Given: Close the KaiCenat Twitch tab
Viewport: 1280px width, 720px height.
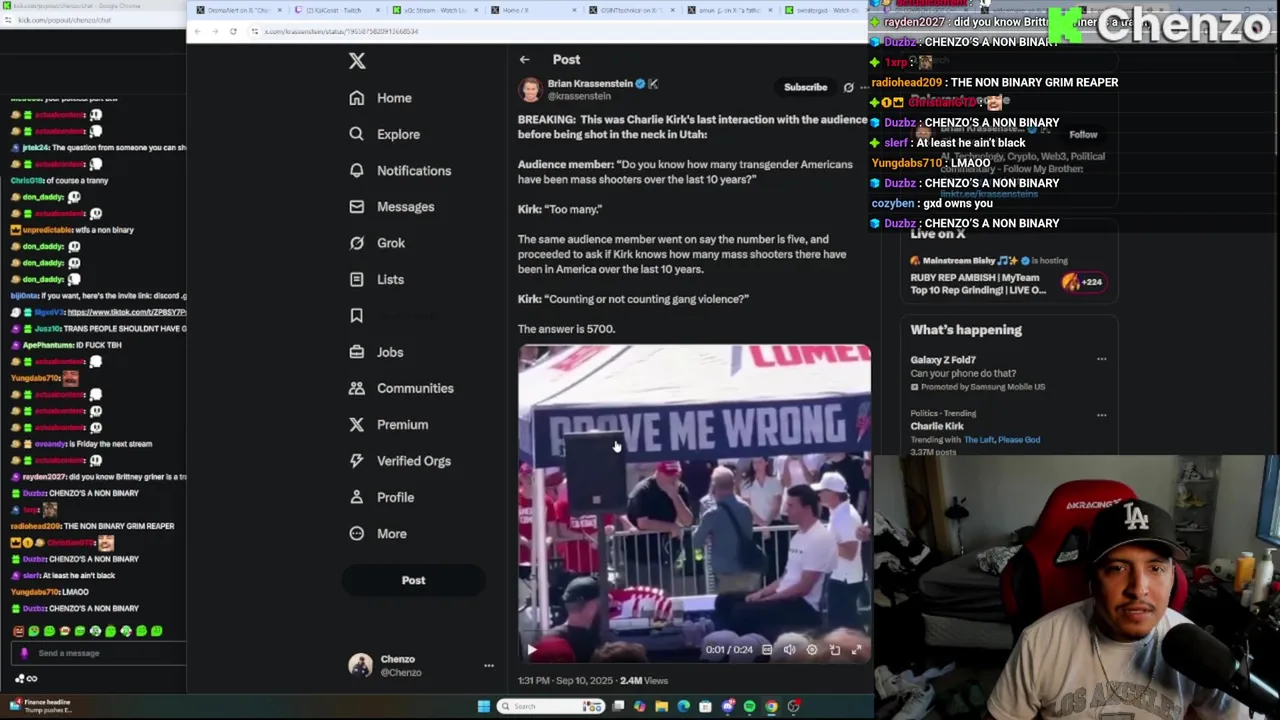Looking at the screenshot, I should [x=377, y=10].
